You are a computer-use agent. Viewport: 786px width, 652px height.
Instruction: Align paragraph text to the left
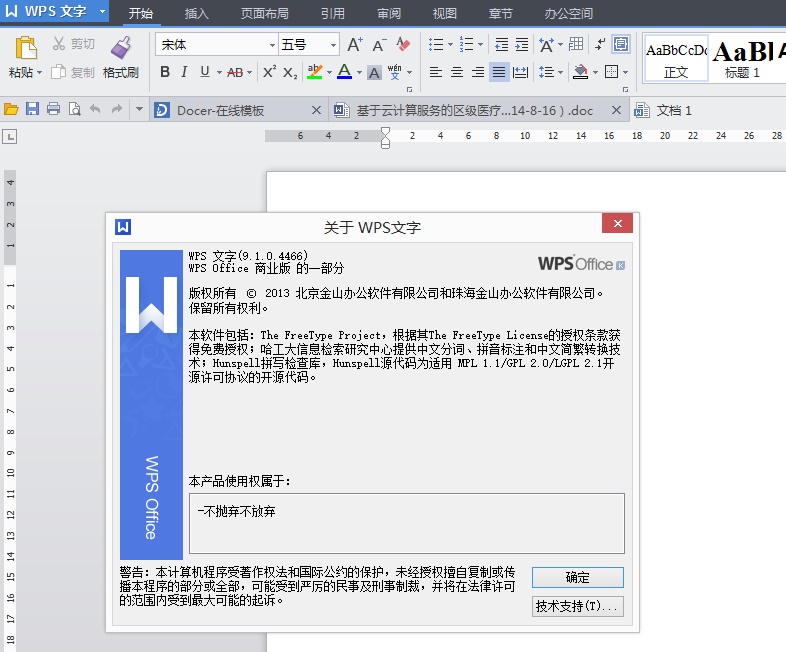(x=436, y=73)
